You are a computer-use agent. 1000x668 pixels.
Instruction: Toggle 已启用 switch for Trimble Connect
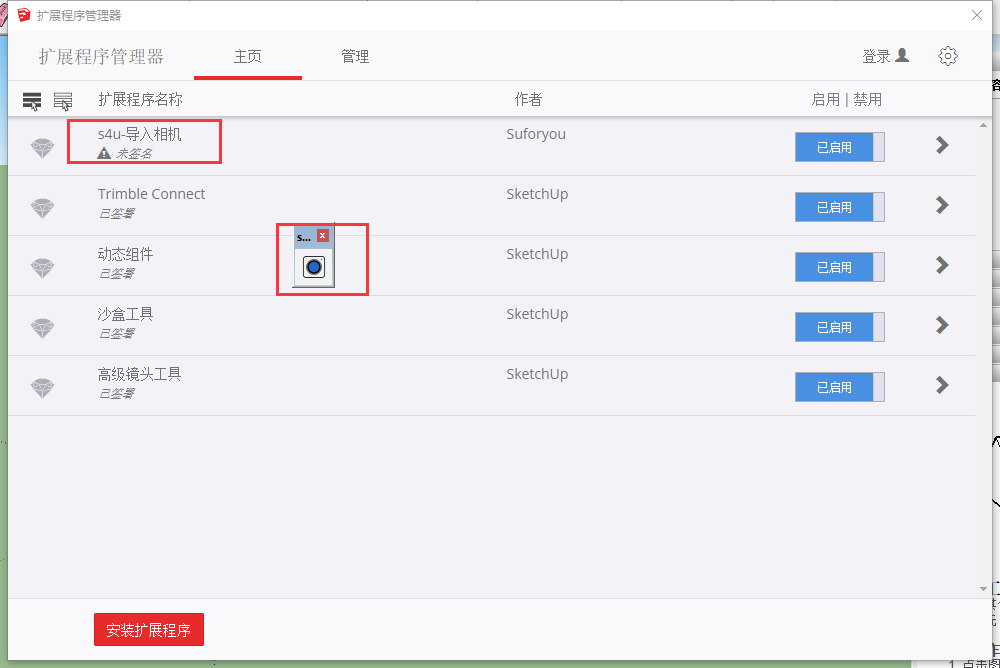tap(839, 207)
